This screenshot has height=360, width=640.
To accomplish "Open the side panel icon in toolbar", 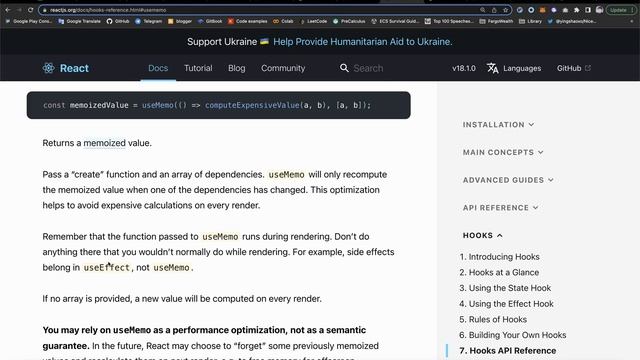I will (x=588, y=10).
